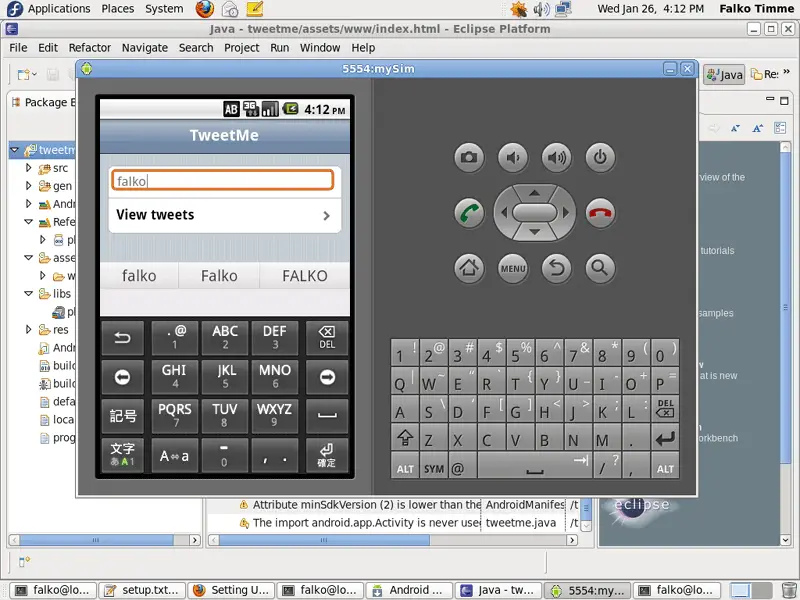Tap the ABC 2 key
Screen dimensions: 800x600
[x=225, y=338]
